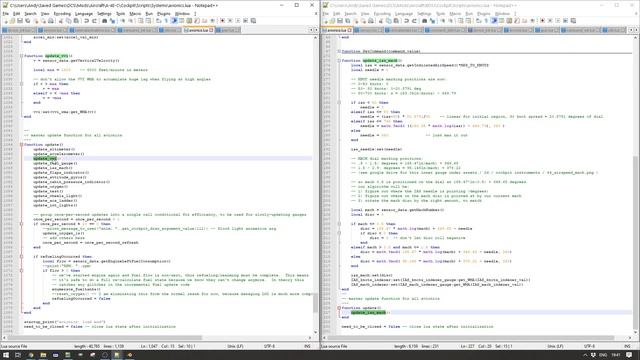Image resolution: width=640 pixels, height=360 pixels.
Task: Click Unix (LF) in left status bar
Action: [235, 346]
